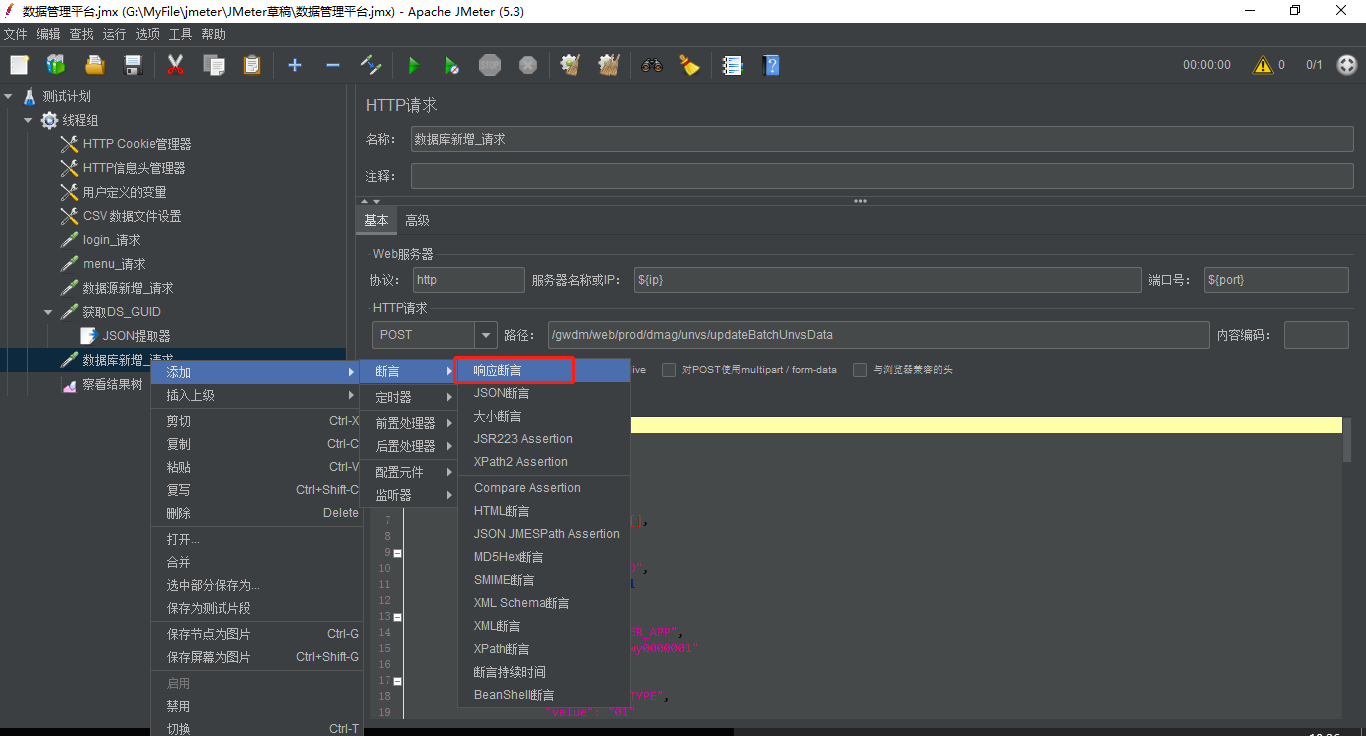Collapse the 线程组 tree node
1366x736 pixels.
click(28, 120)
